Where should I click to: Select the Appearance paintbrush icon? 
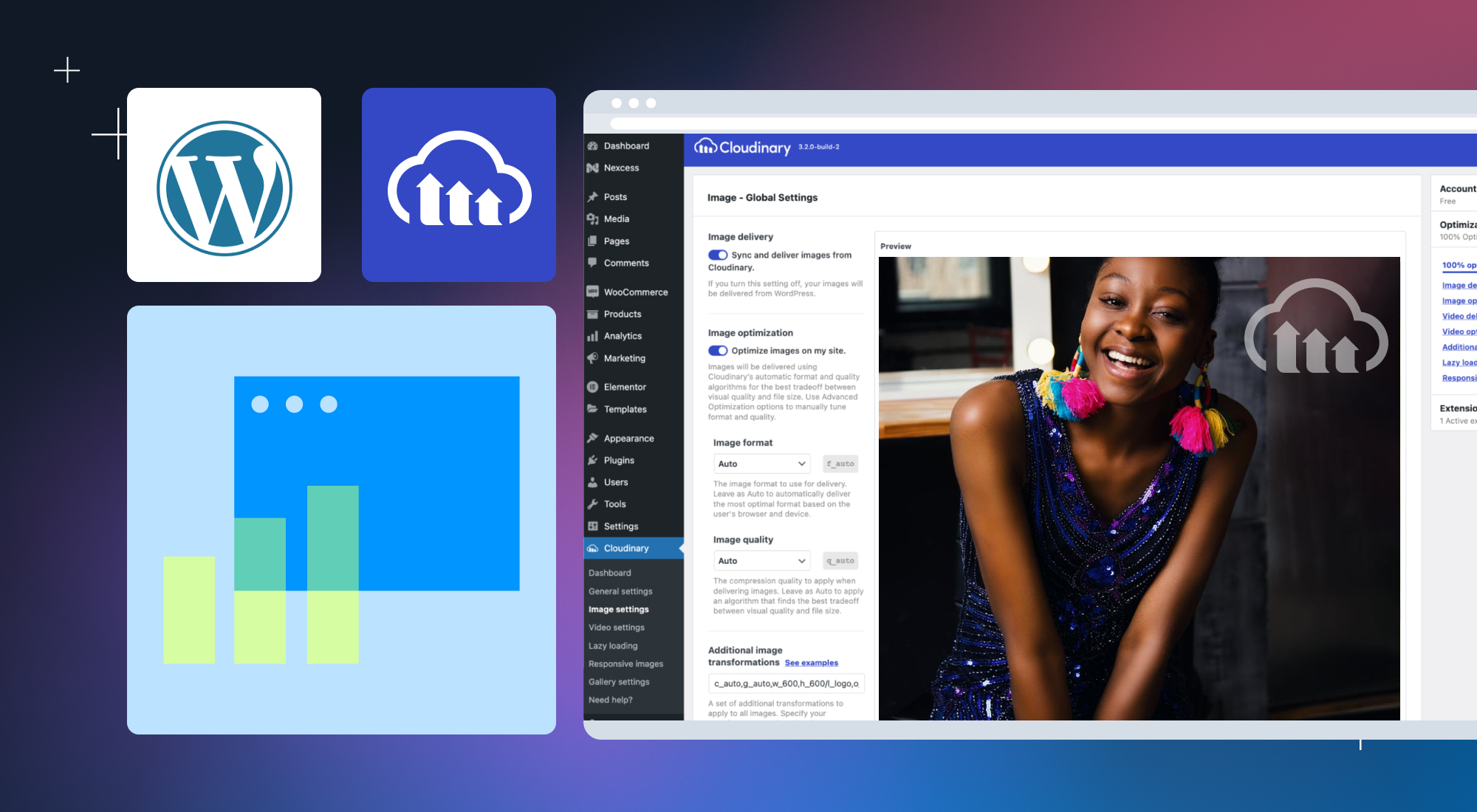click(x=593, y=438)
